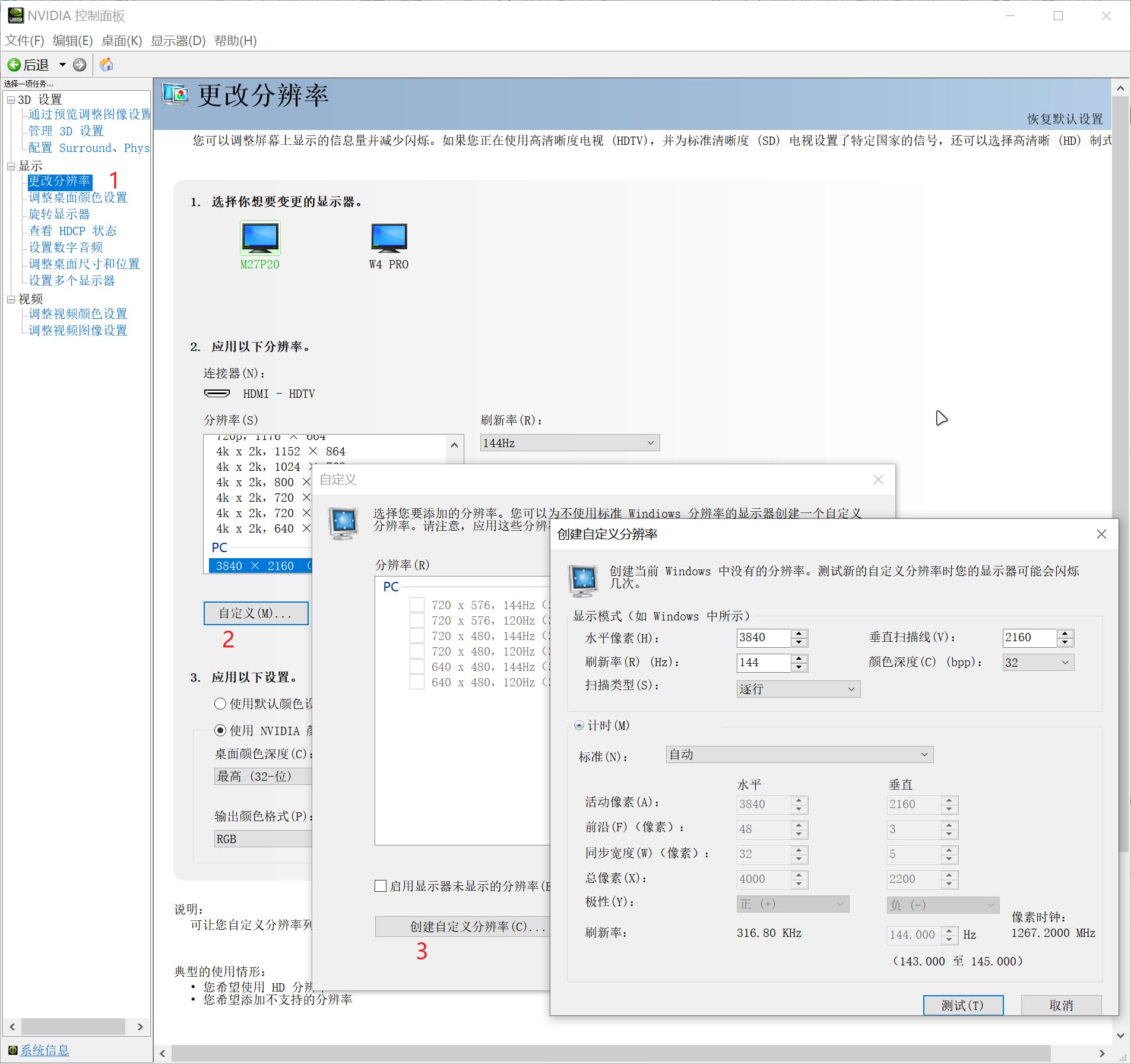
Task: Open the 扫描类型 逐行 dropdown
Action: pos(797,689)
